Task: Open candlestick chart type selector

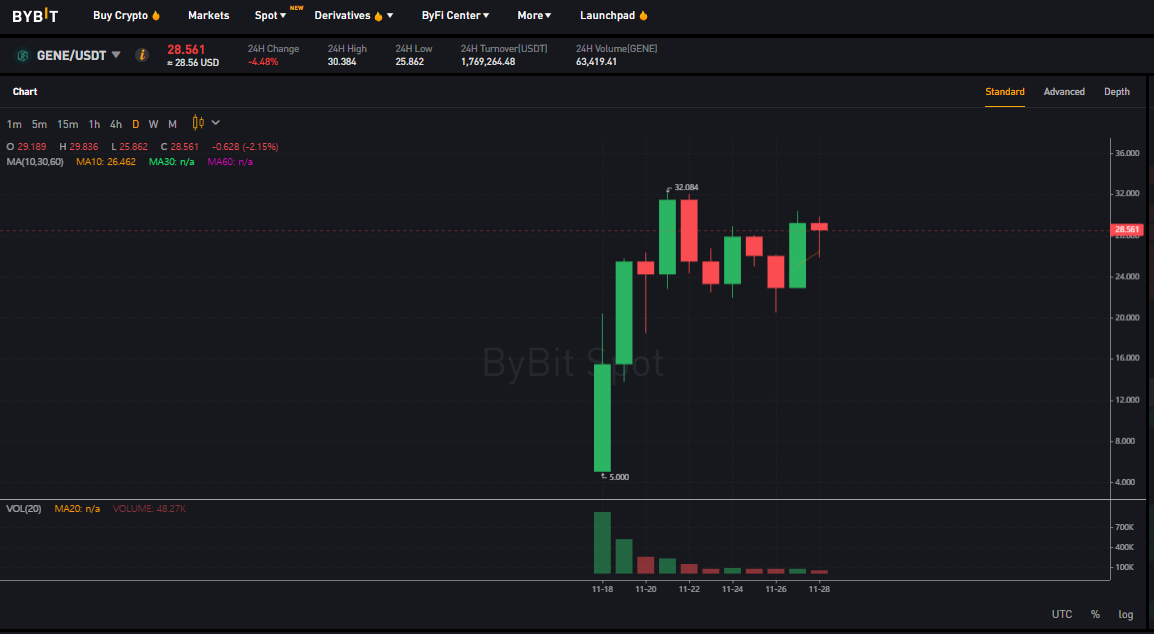Action: click(x=198, y=123)
